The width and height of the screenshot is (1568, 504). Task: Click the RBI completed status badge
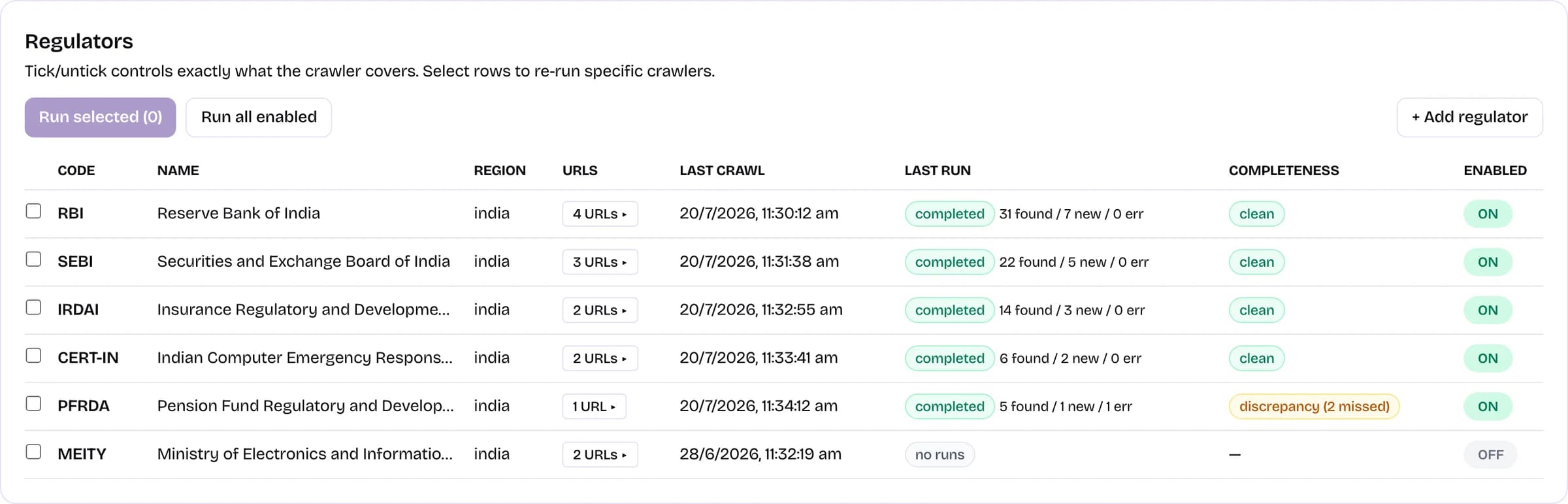click(x=949, y=214)
